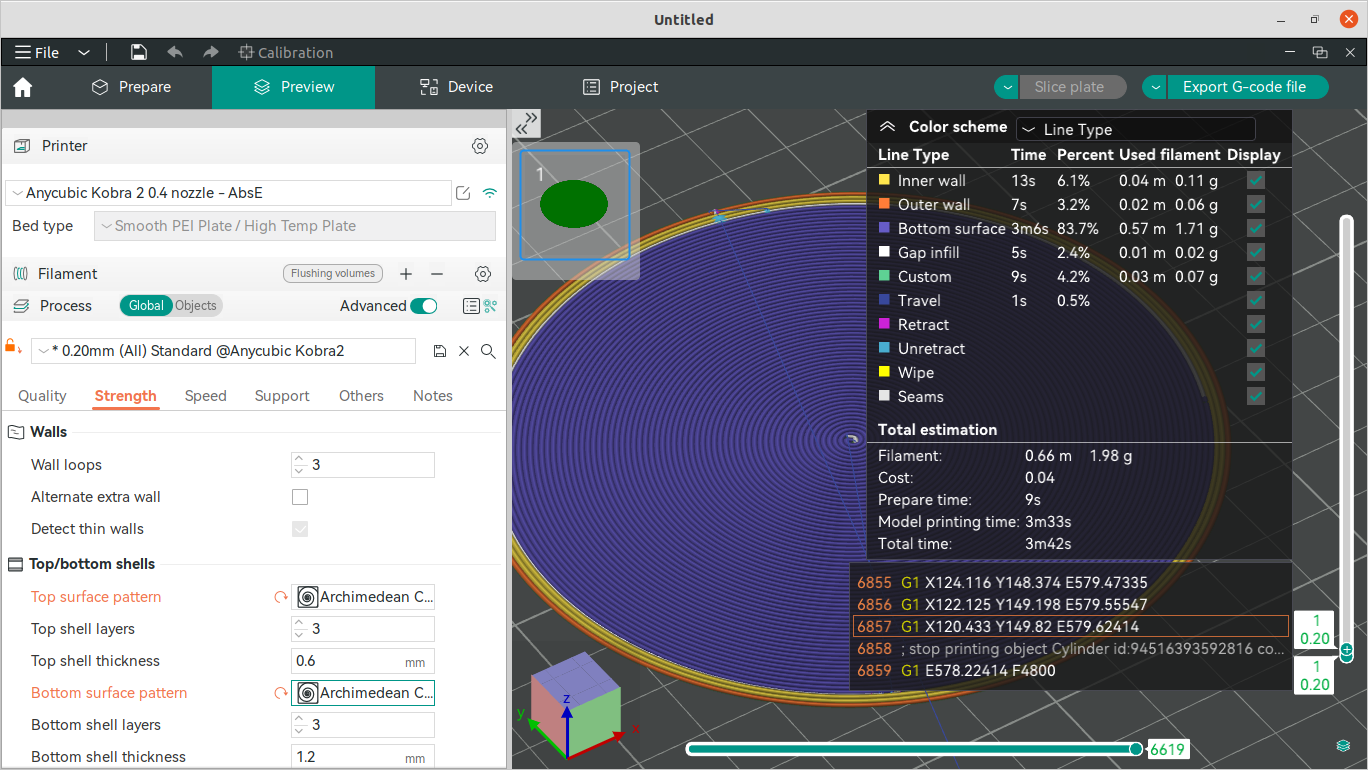The width and height of the screenshot is (1368, 770).
Task: Open printer settings gear icon
Action: 480,146
